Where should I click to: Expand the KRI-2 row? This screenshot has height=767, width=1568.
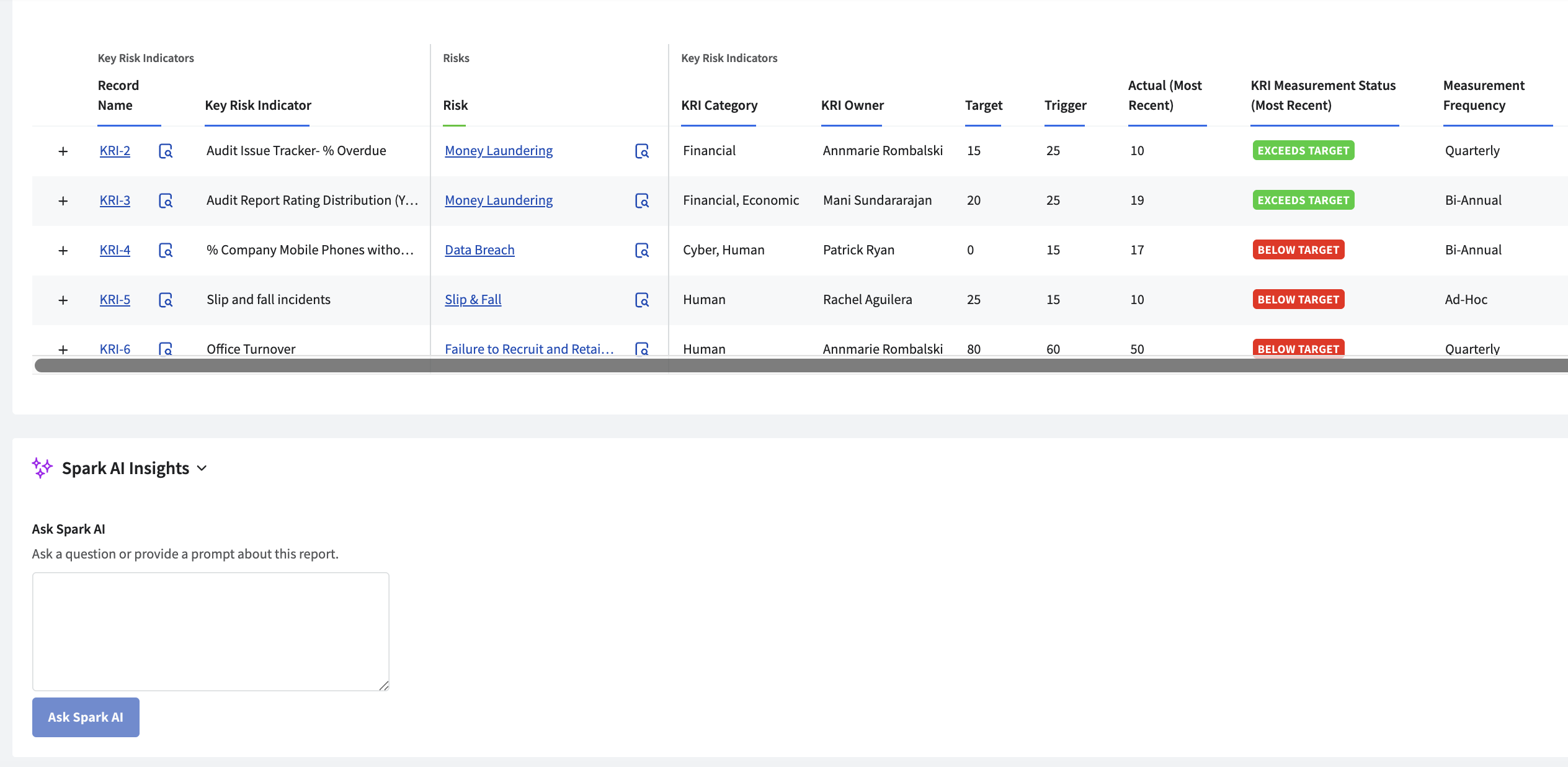click(63, 151)
